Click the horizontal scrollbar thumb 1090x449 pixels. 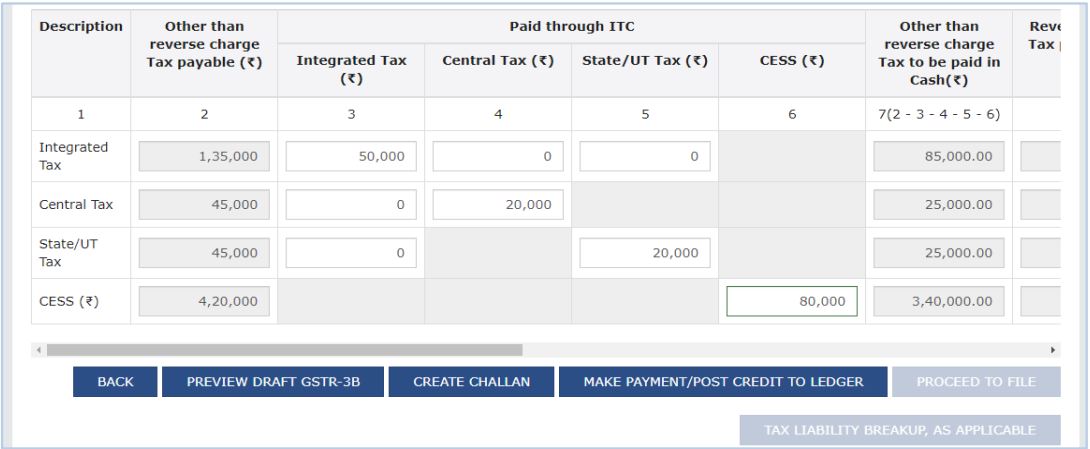[x=285, y=351]
